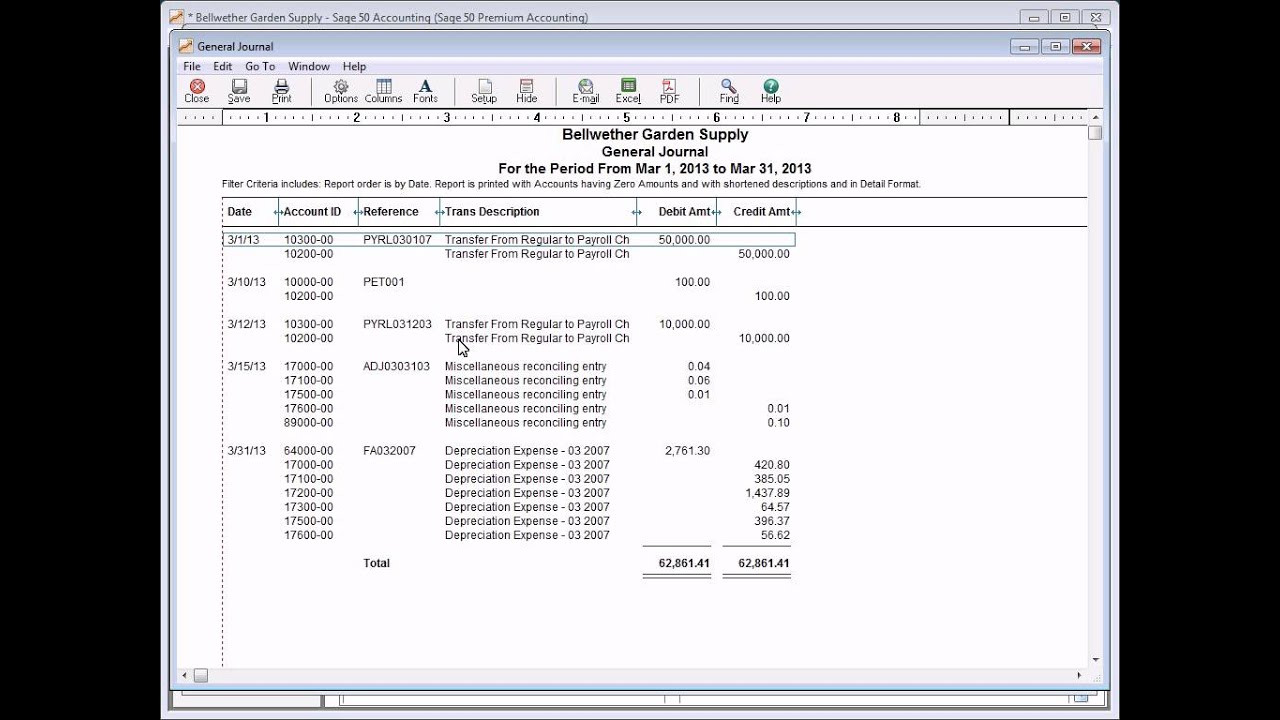Image resolution: width=1280 pixels, height=720 pixels.
Task: Click the 3/1/13 date entry
Action: tap(243, 240)
